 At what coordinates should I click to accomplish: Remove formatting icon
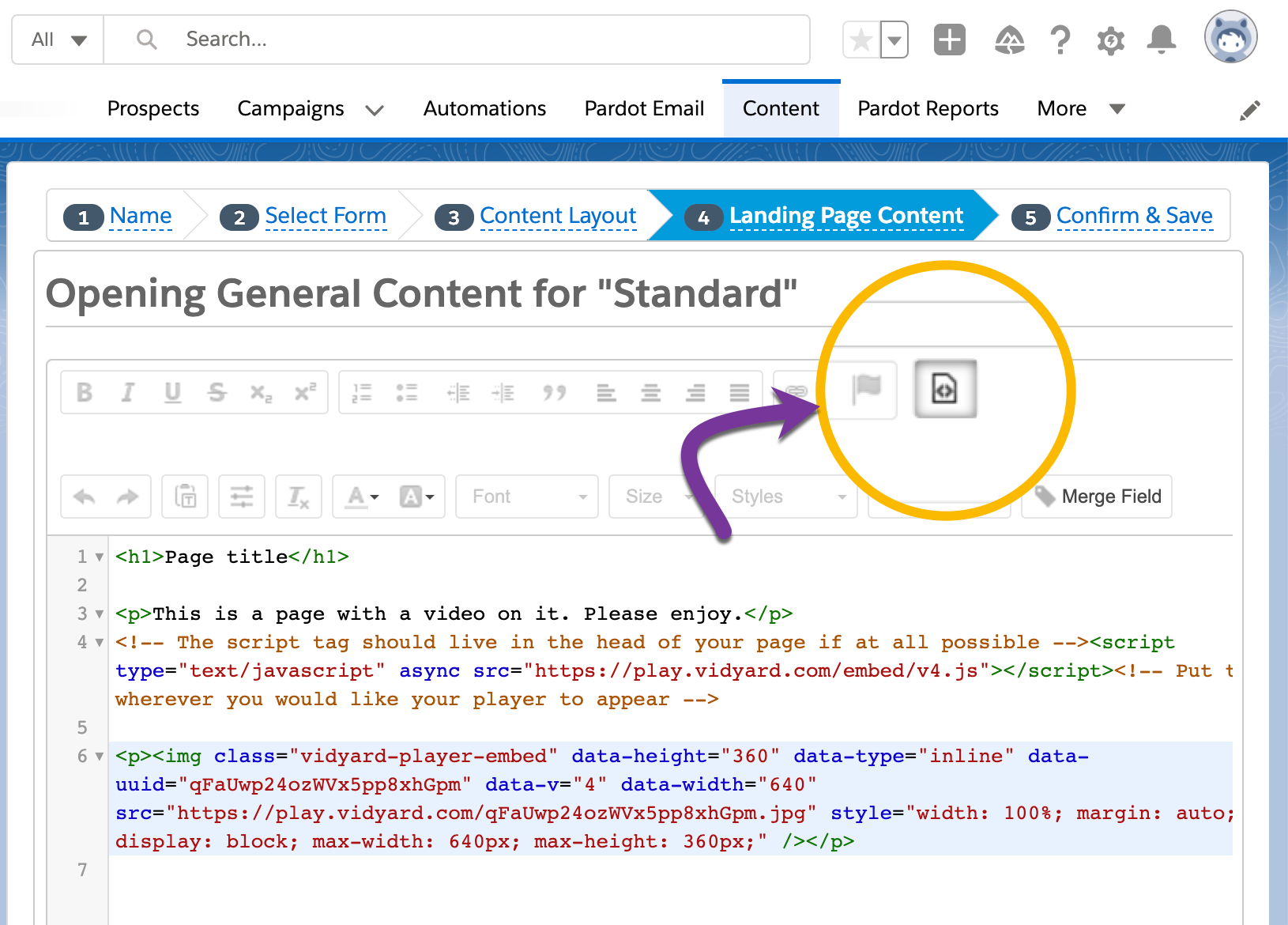pyautogui.click(x=299, y=496)
